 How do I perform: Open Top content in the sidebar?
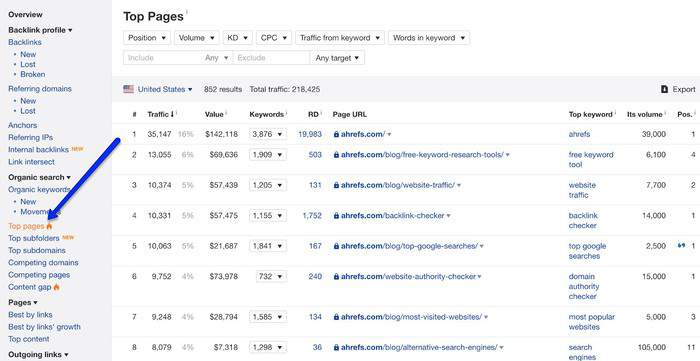(x=29, y=339)
